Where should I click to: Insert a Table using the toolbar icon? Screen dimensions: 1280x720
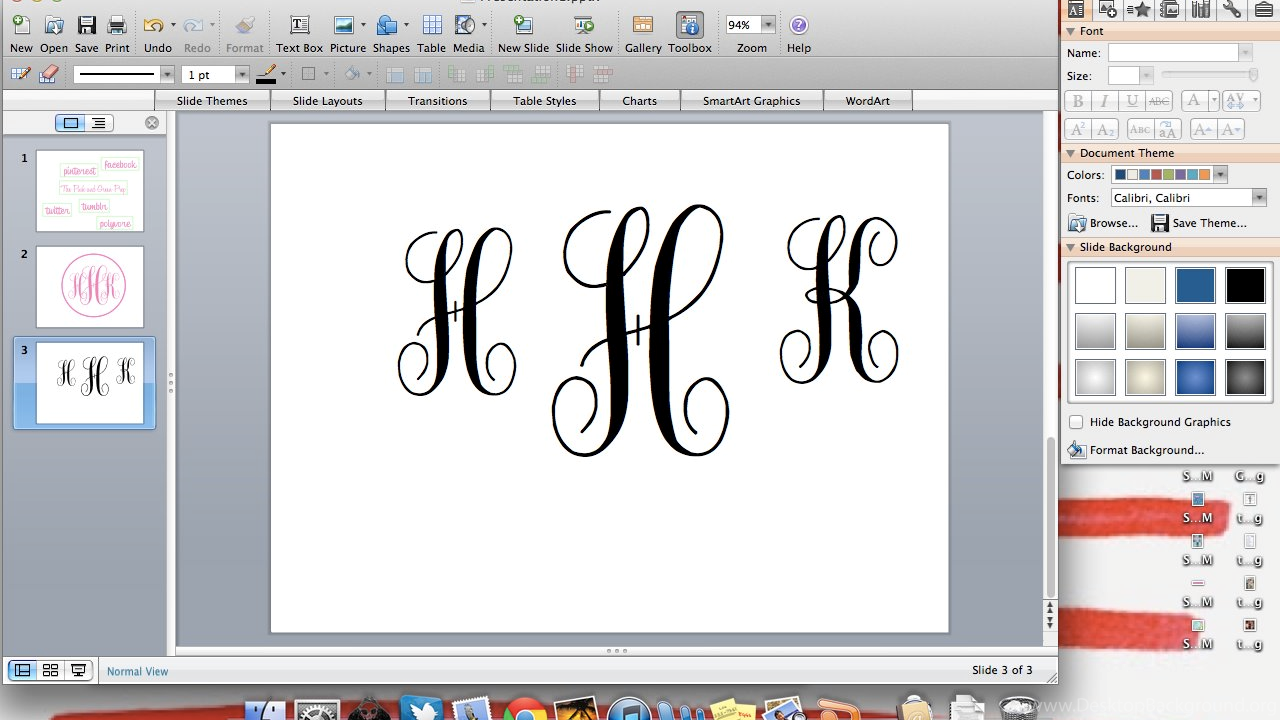coord(431,26)
